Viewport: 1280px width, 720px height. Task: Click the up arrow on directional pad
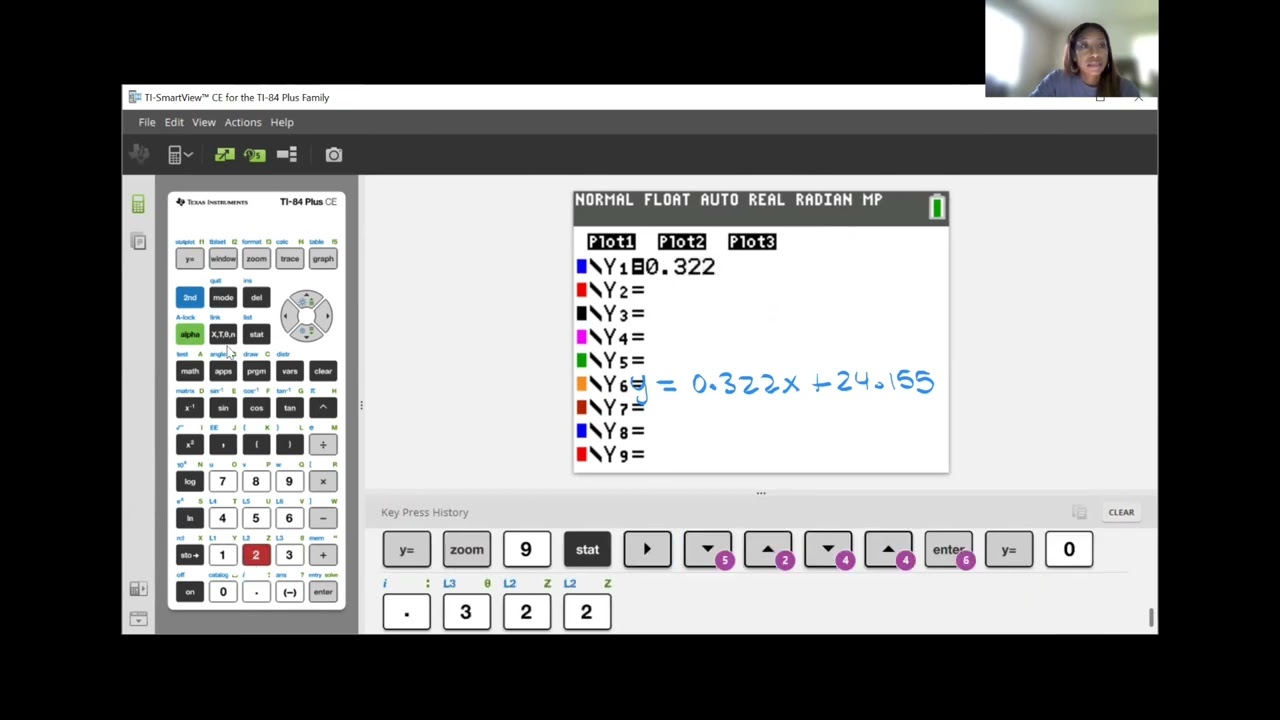306,299
